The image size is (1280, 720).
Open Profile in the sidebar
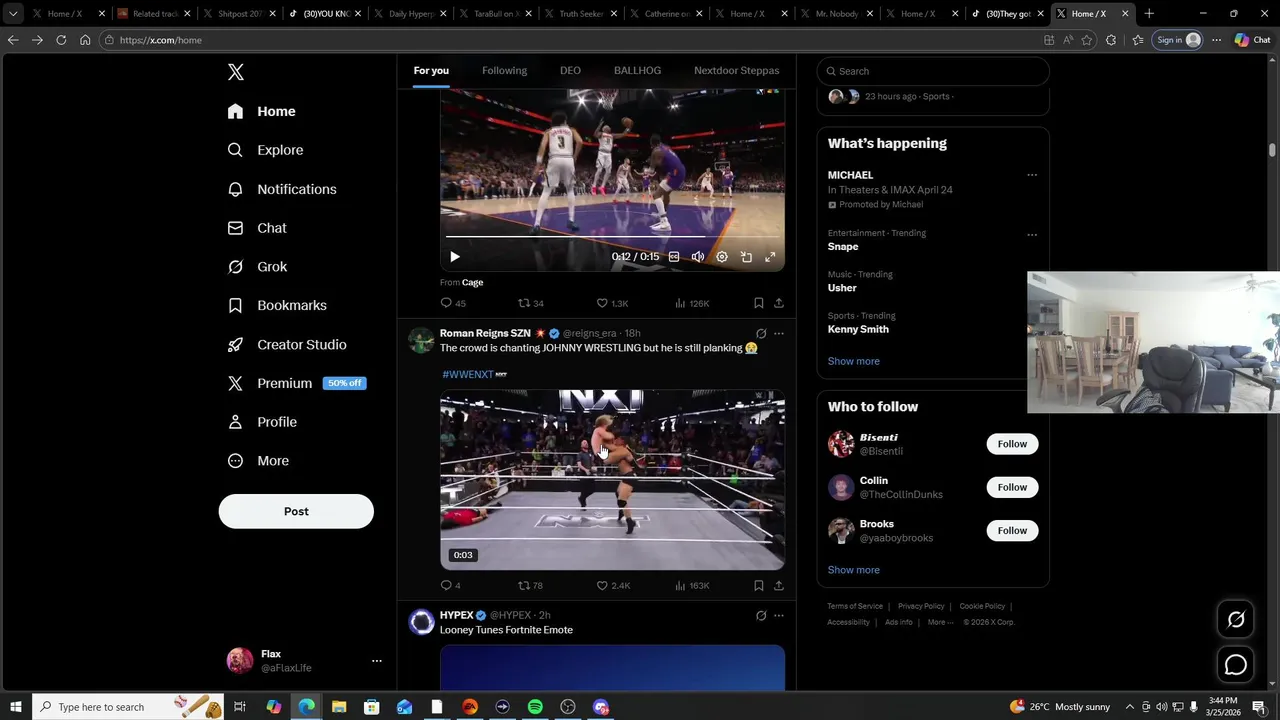[262, 422]
